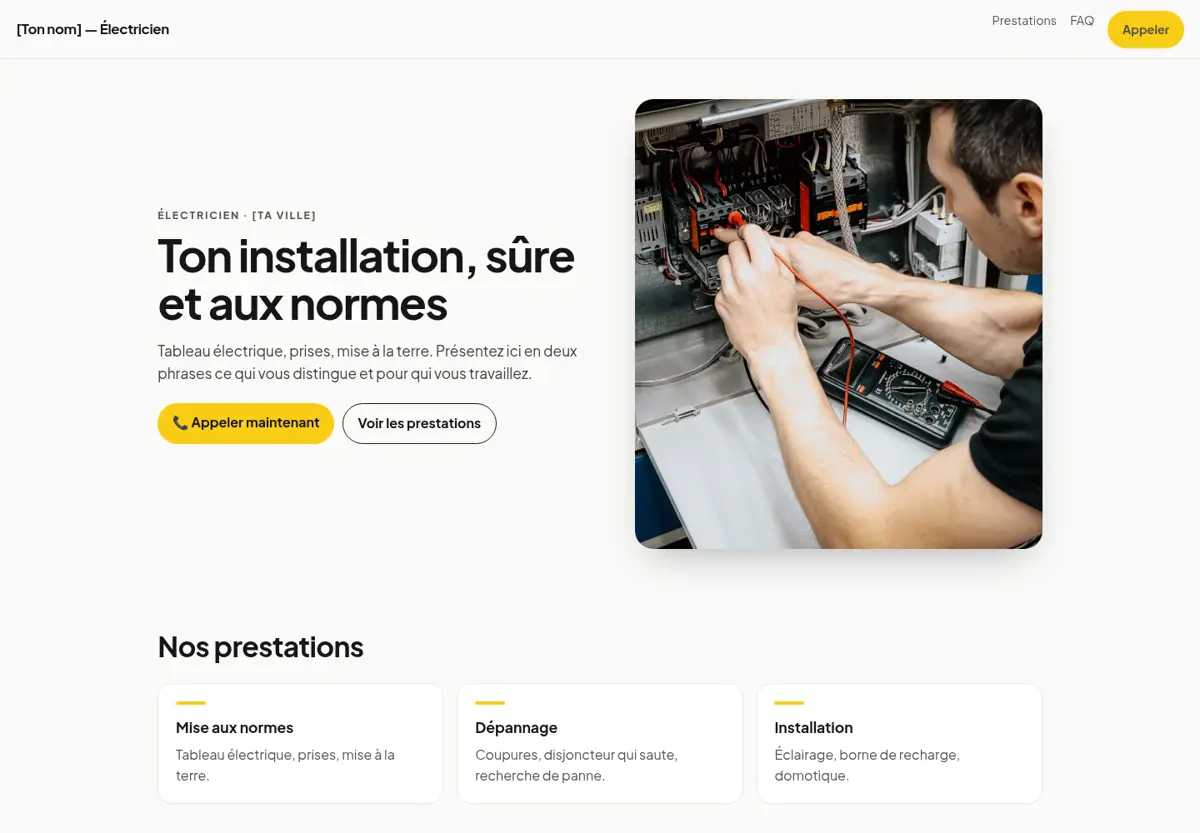Click the Voir les prestations button
1200x833 pixels.
coord(419,423)
